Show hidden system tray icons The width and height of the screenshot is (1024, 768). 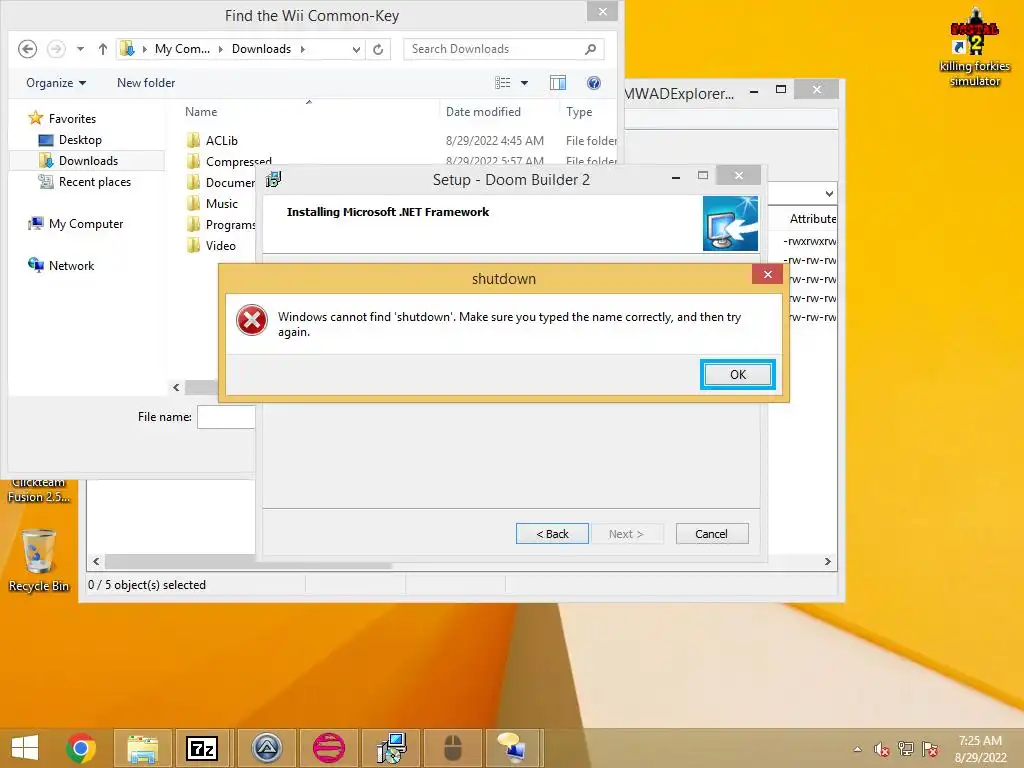click(857, 749)
